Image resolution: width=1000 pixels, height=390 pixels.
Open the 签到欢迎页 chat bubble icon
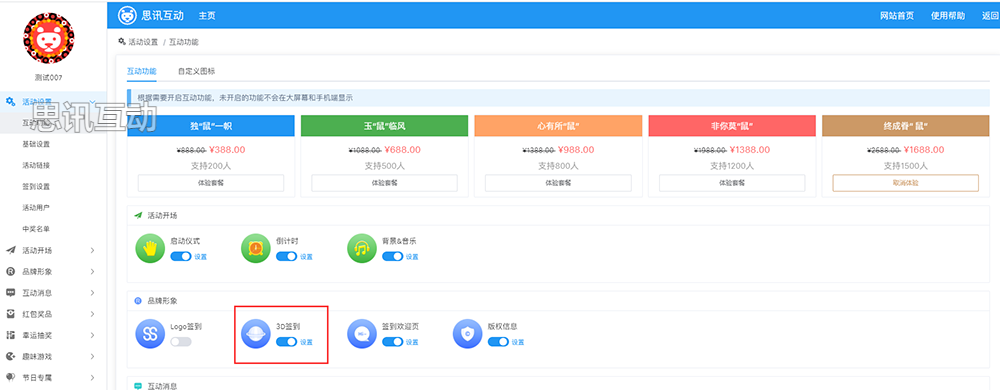tap(362, 334)
